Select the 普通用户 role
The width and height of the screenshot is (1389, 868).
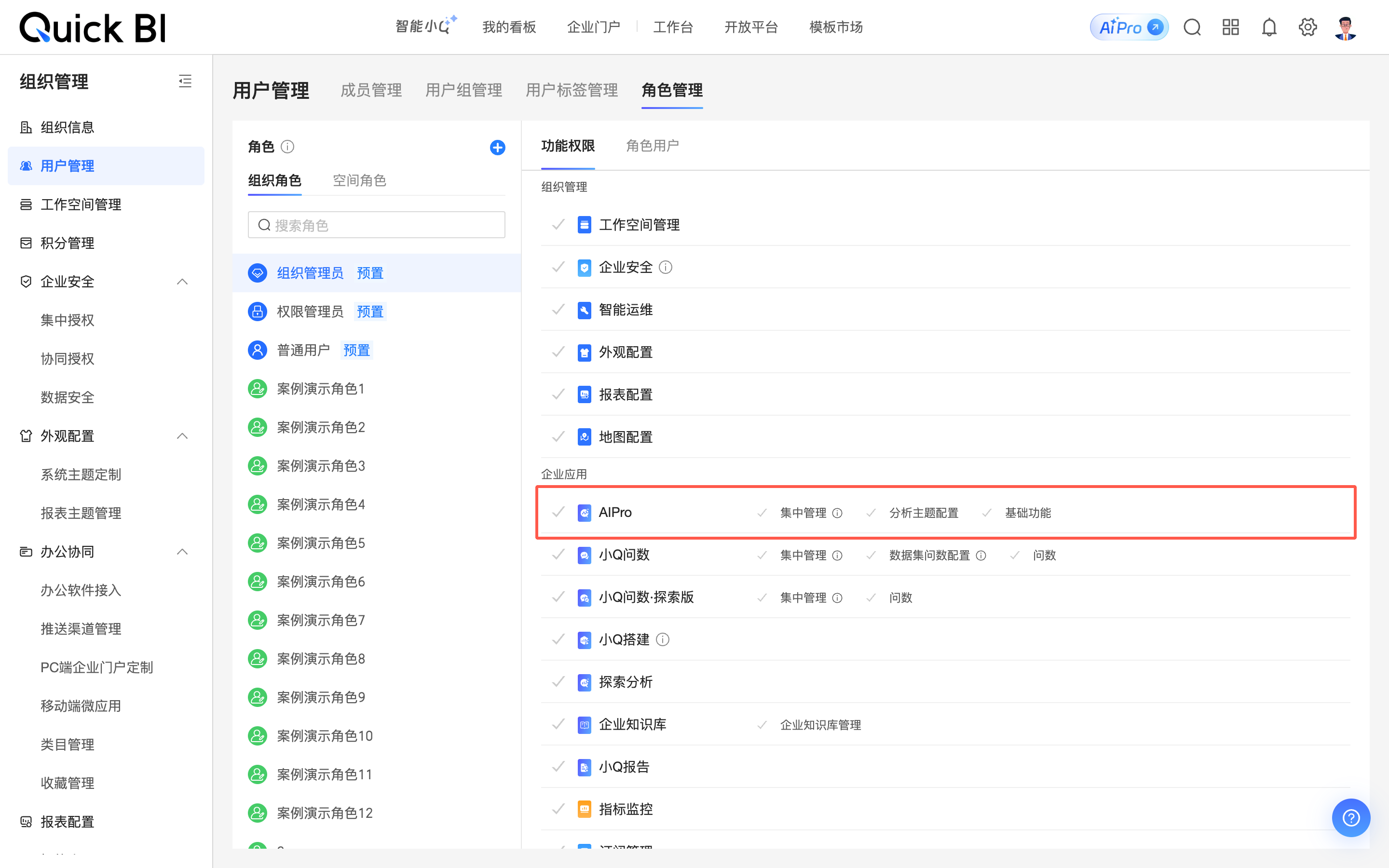coord(377,350)
